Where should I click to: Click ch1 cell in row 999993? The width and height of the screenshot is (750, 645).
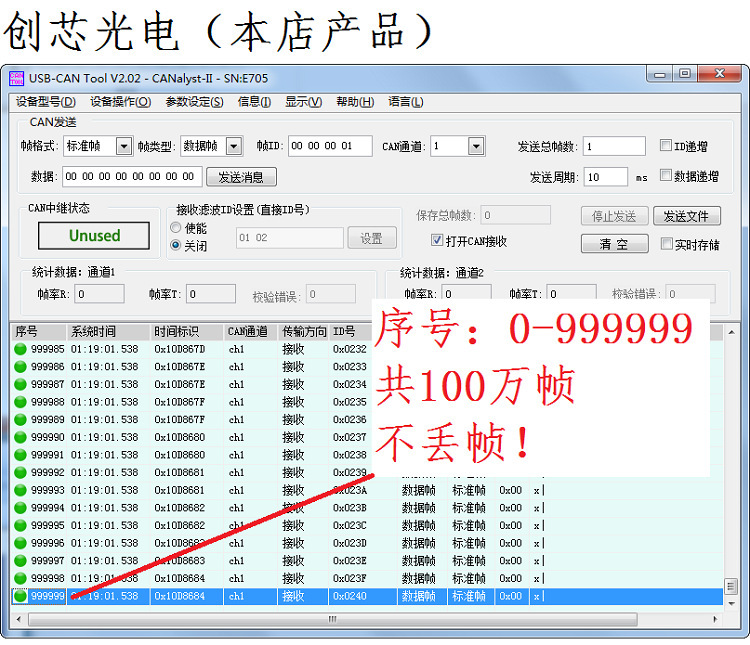pyautogui.click(x=236, y=490)
